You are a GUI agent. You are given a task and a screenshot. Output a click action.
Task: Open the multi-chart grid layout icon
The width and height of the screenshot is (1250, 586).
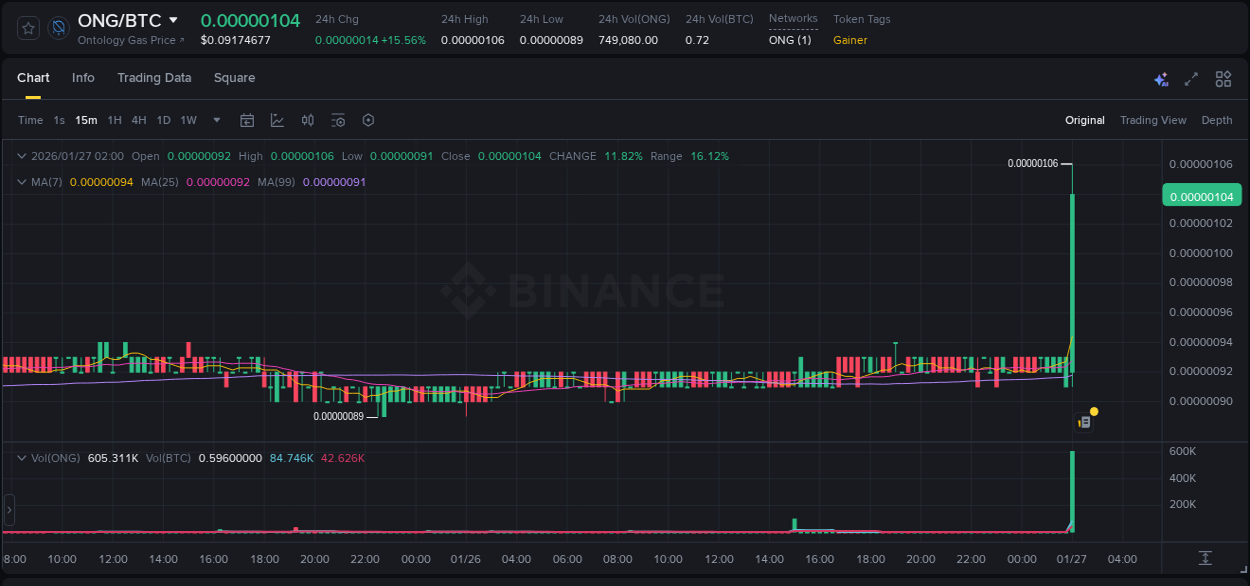[1223, 79]
